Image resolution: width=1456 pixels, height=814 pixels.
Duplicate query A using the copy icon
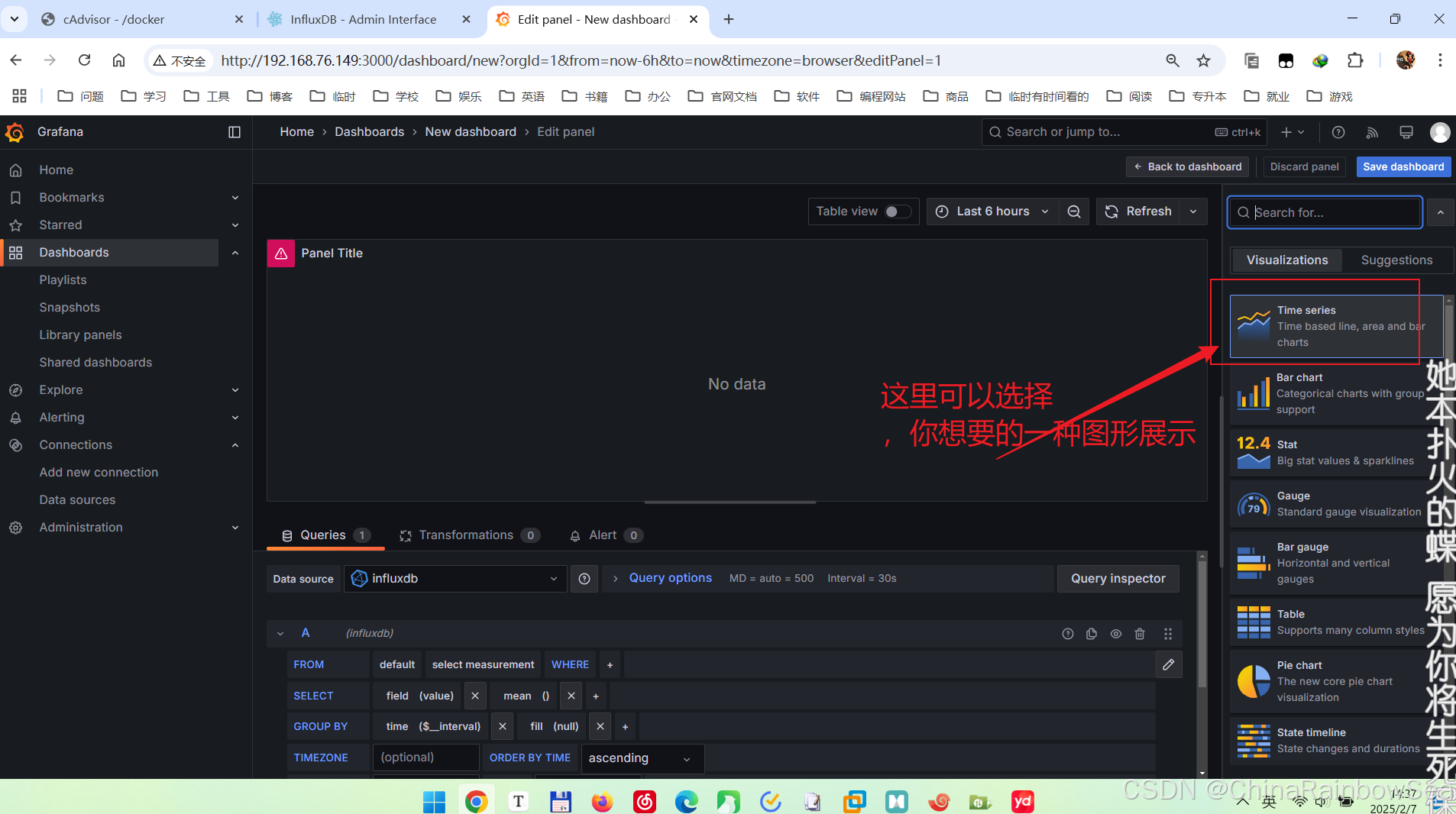tap(1092, 634)
